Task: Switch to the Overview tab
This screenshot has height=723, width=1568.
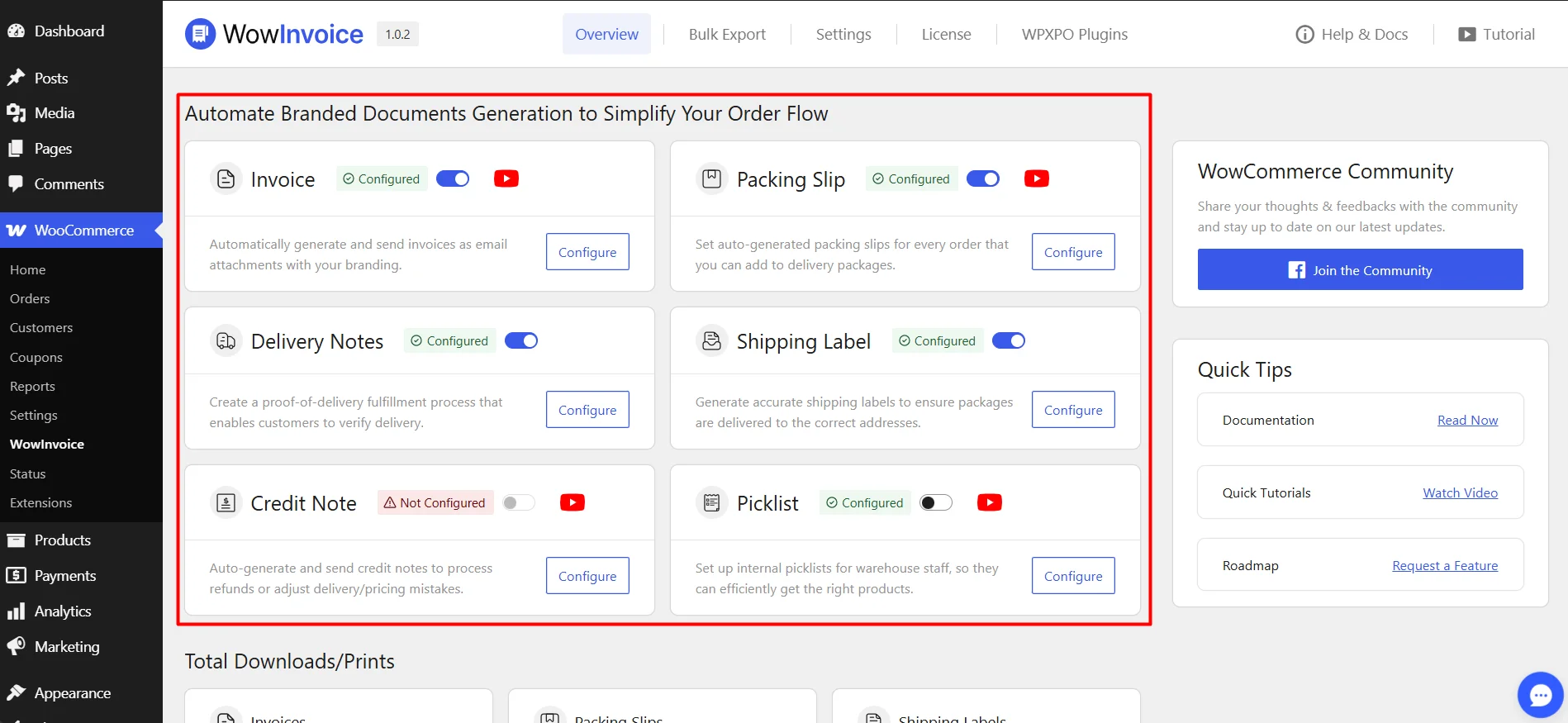Action: click(607, 34)
